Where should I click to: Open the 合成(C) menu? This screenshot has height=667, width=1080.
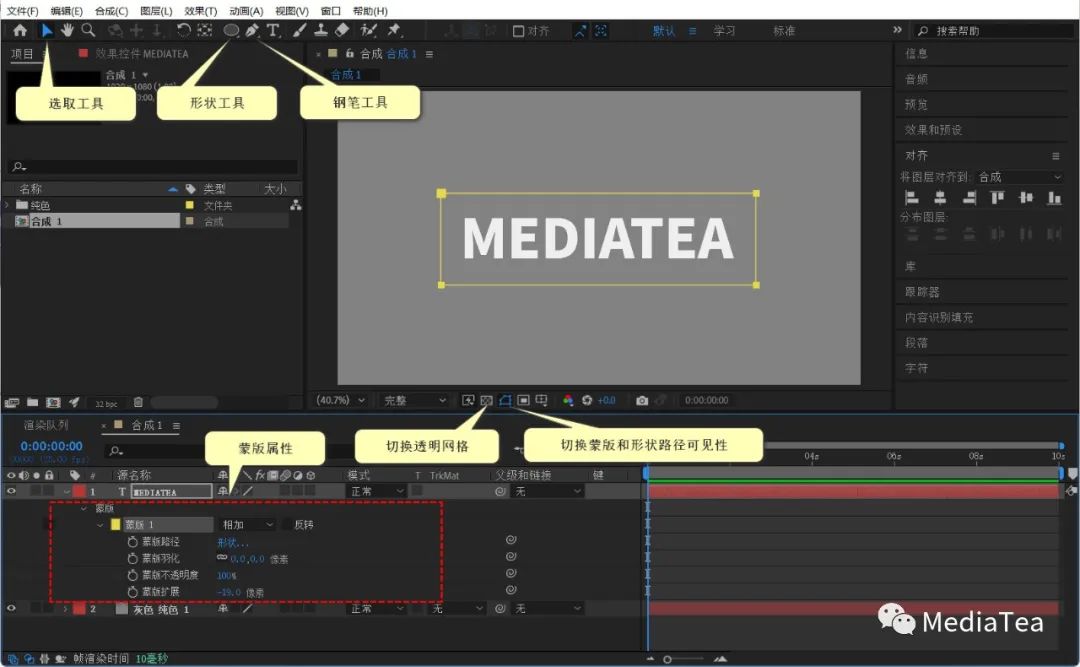point(111,11)
